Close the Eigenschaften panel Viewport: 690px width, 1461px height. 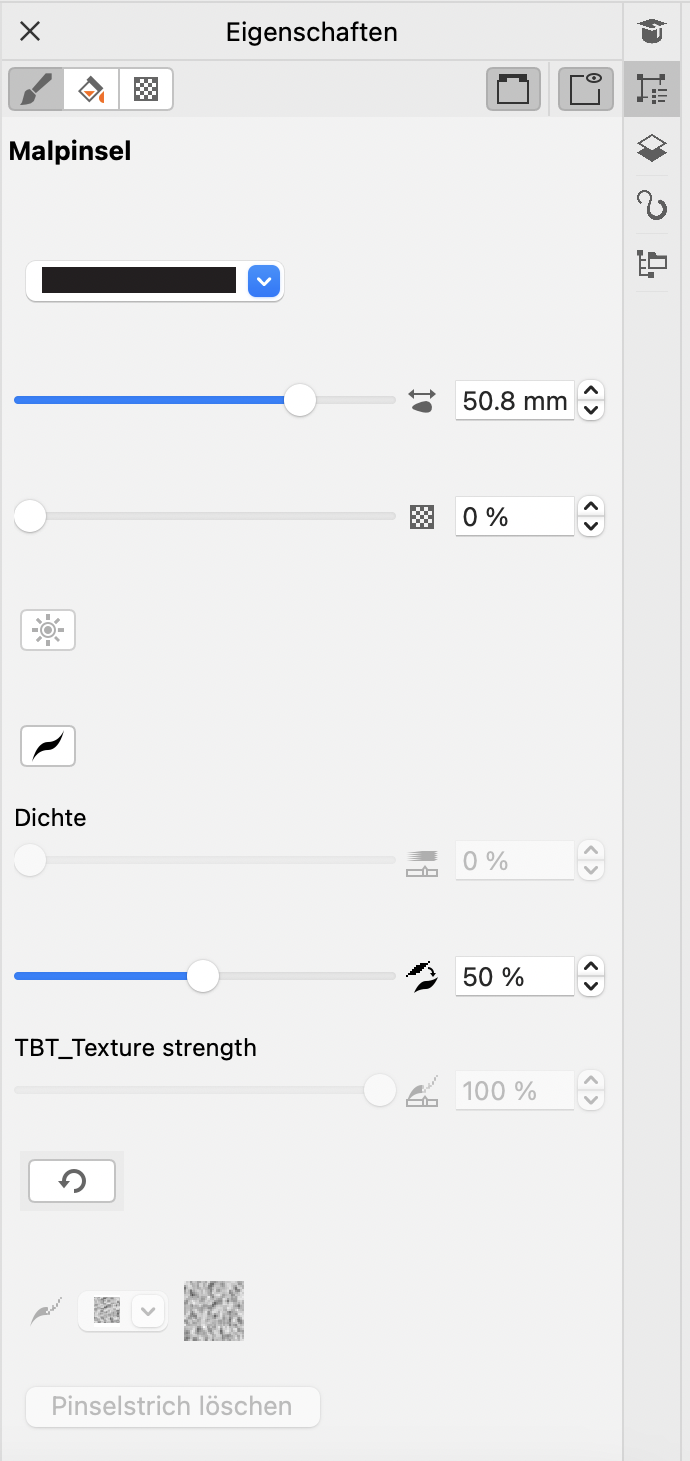point(30,32)
